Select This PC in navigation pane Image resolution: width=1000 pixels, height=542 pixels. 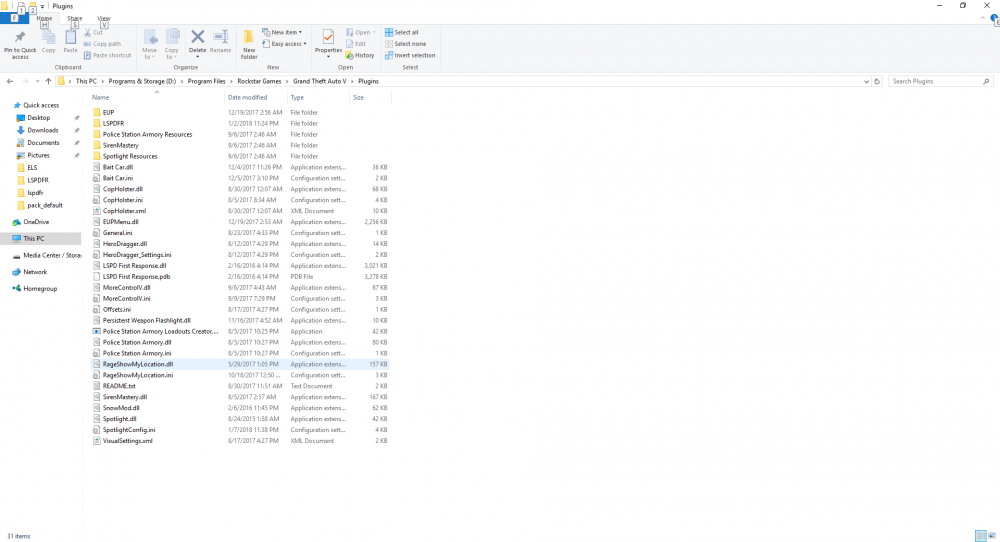[33, 238]
